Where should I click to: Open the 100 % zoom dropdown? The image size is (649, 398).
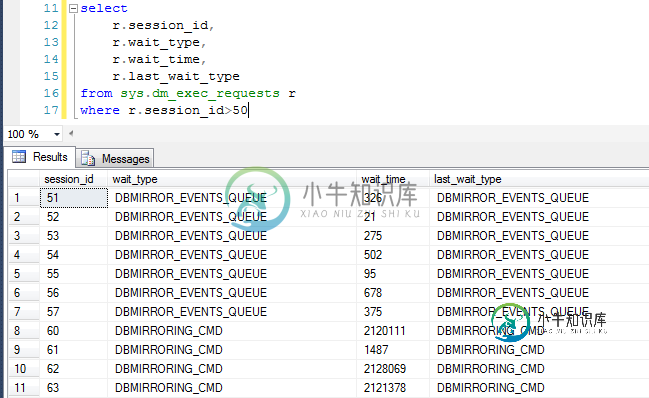[x=57, y=134]
